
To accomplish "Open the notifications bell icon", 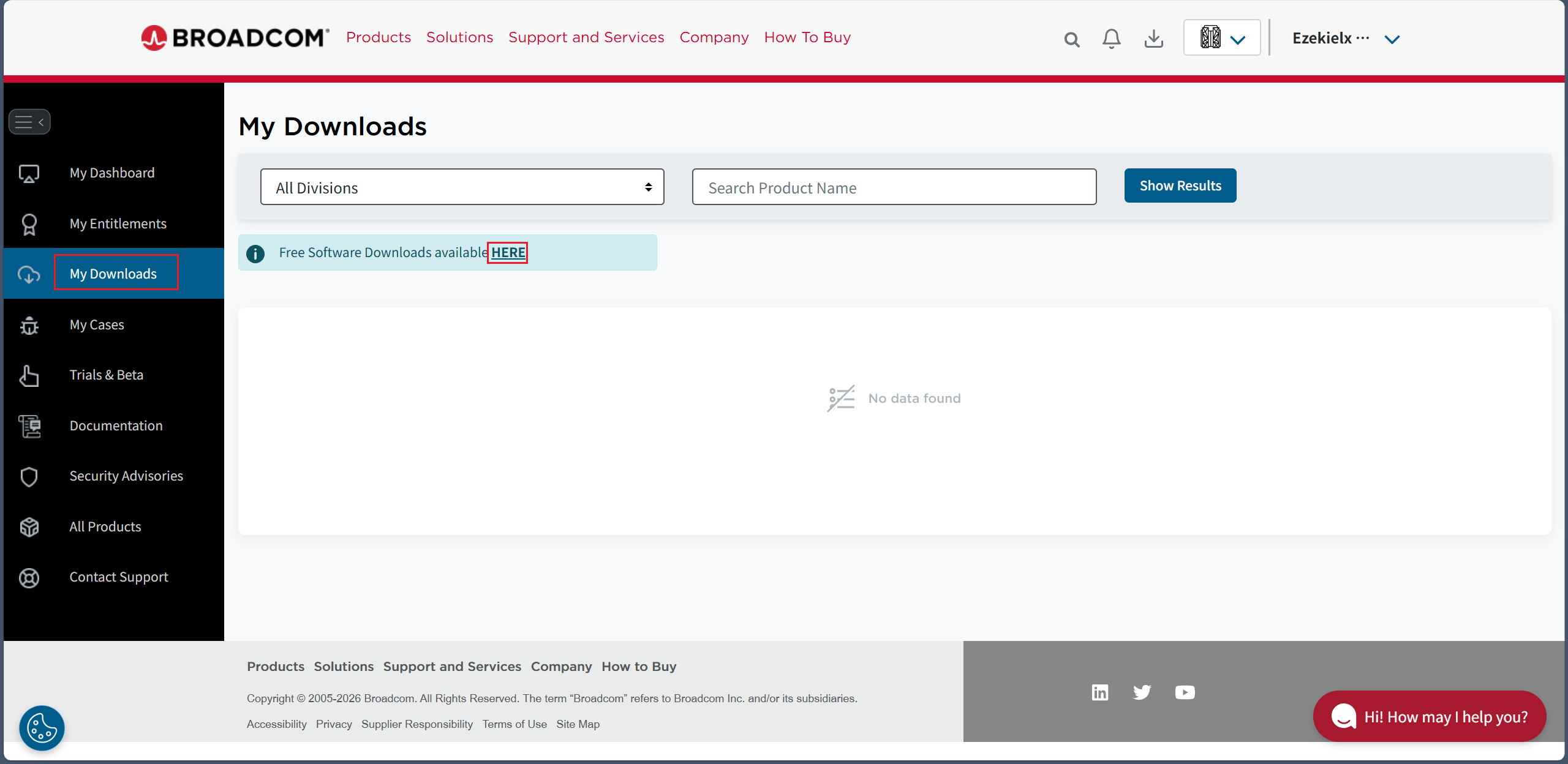I will click(x=1111, y=39).
